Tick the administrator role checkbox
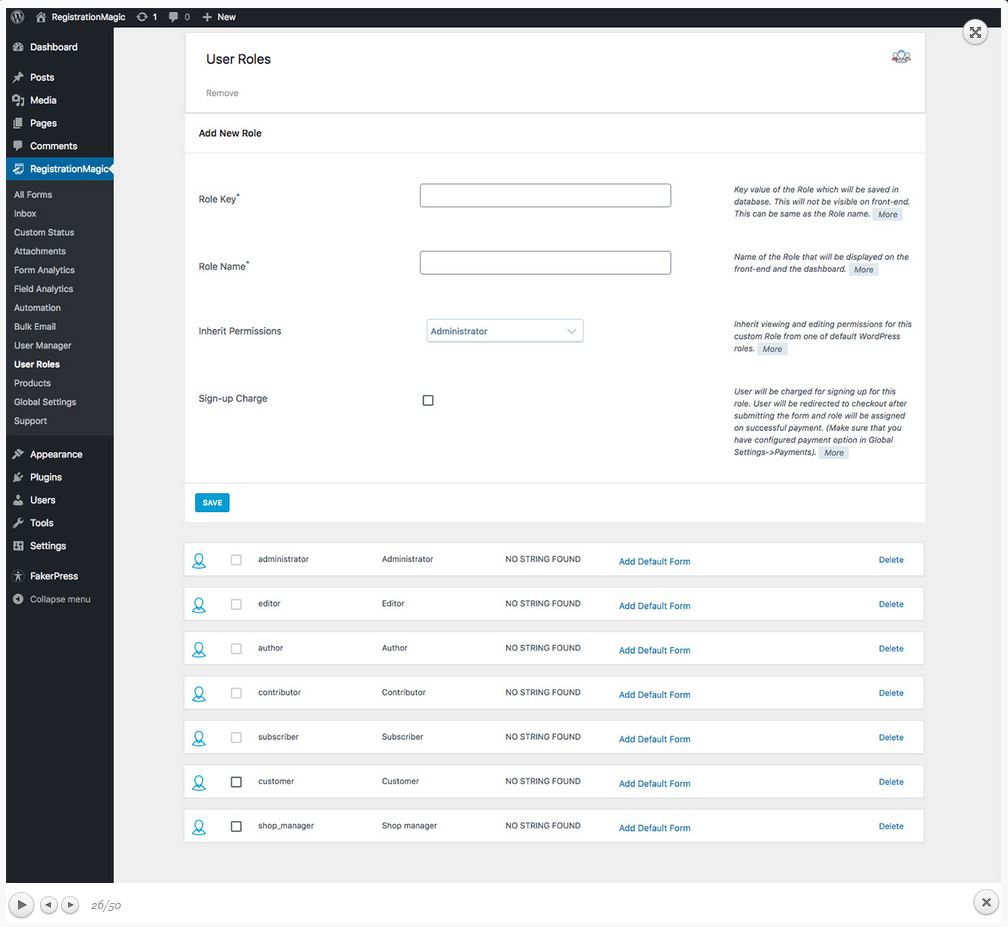The width and height of the screenshot is (1008, 927). tap(236, 560)
